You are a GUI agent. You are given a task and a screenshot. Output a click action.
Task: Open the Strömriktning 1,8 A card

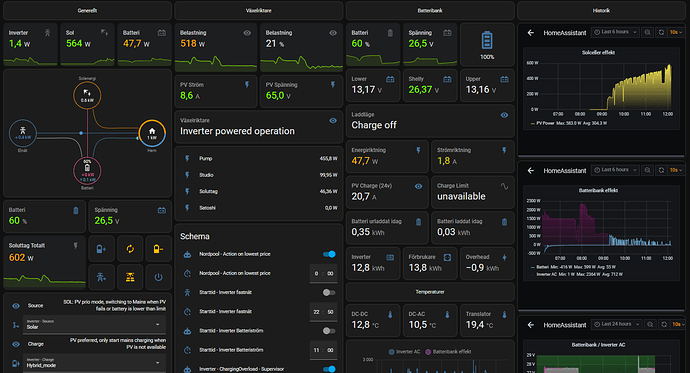coord(473,157)
